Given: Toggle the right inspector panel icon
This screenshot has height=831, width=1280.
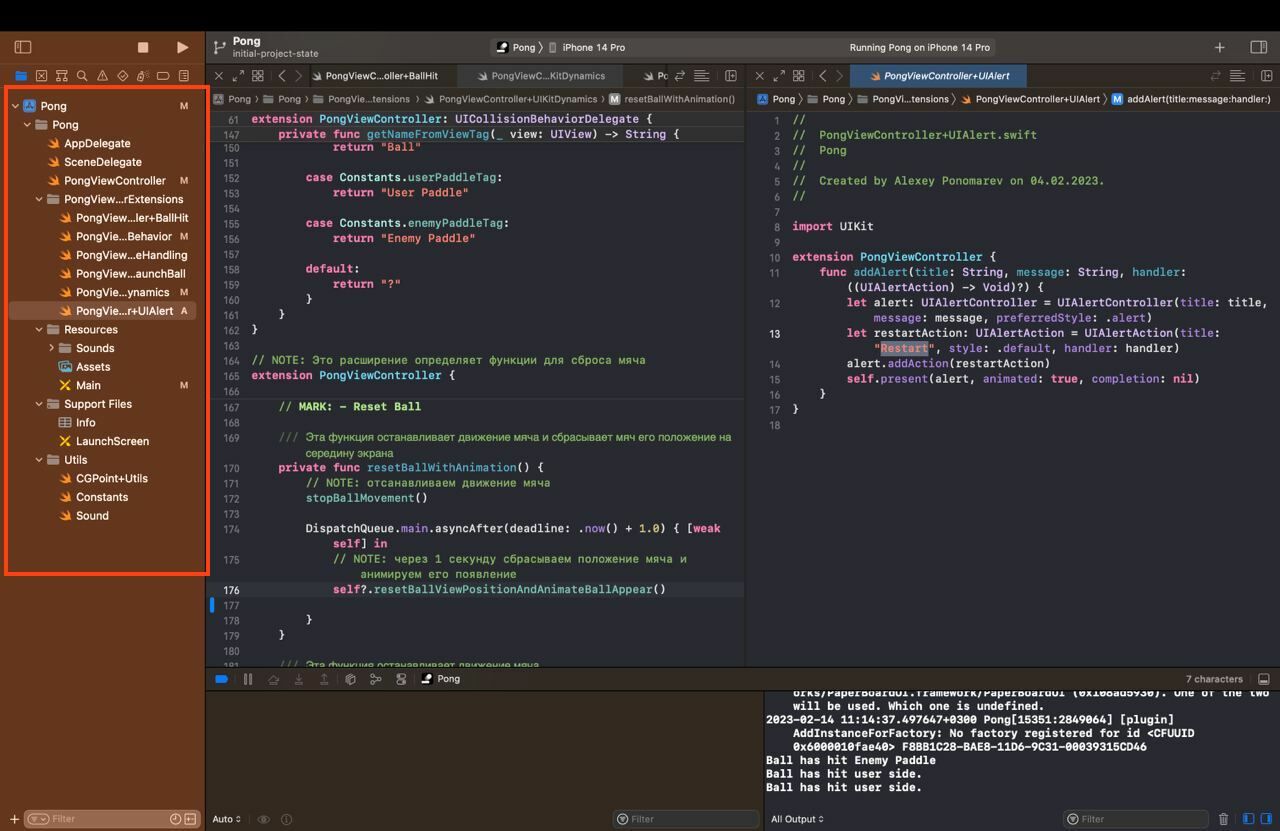Looking at the screenshot, I should 1258,46.
